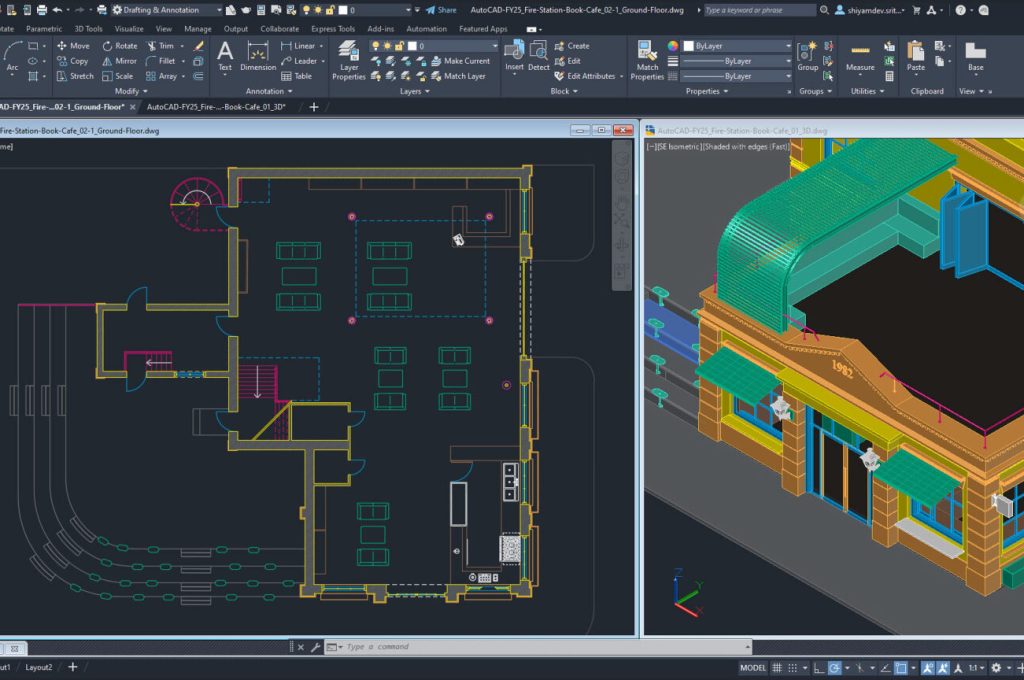The height and width of the screenshot is (680, 1024).
Task: Click the object color wheel swatch
Action: pos(673,46)
